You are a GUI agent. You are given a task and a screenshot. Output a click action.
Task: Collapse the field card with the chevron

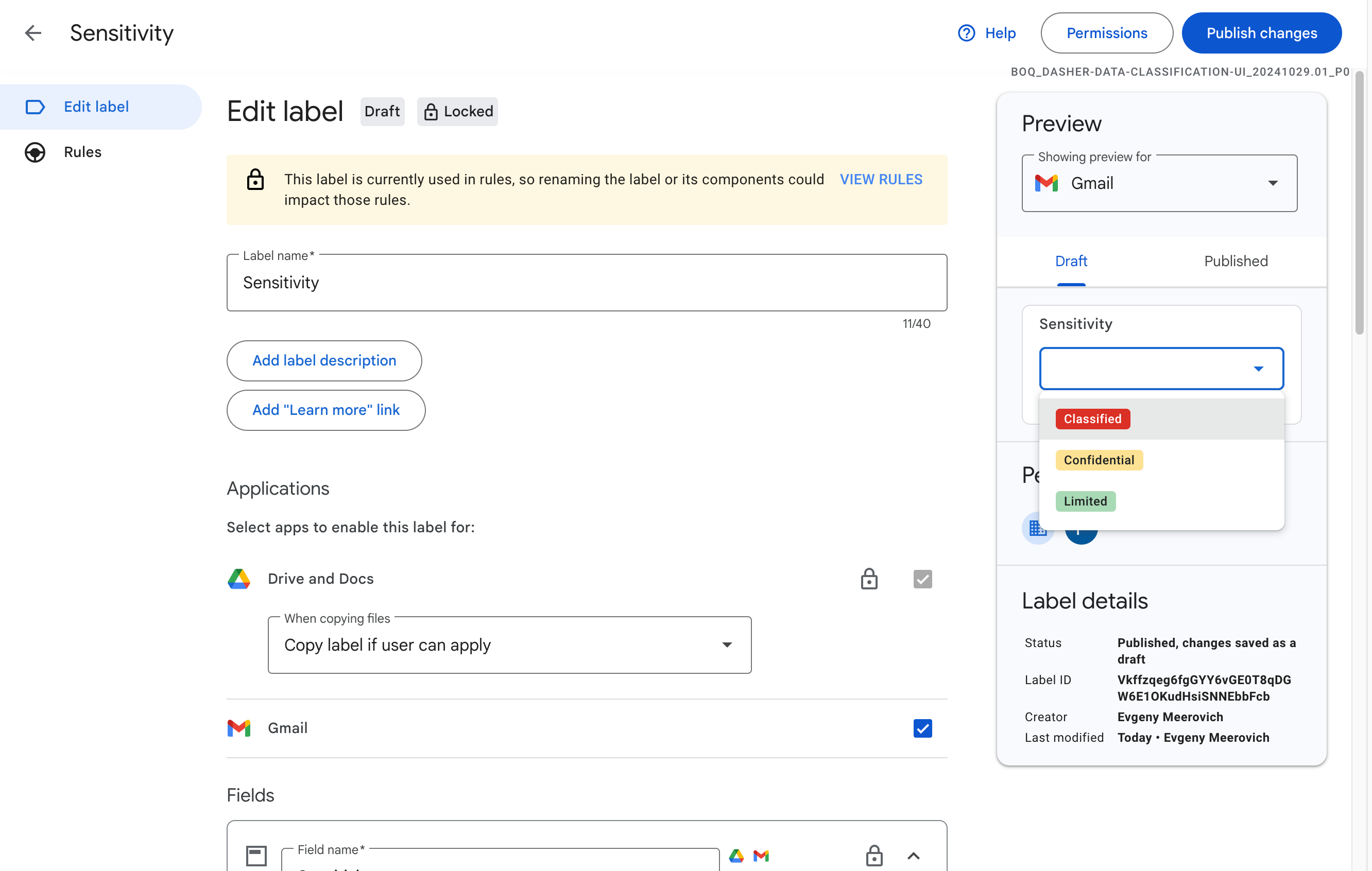(x=913, y=856)
